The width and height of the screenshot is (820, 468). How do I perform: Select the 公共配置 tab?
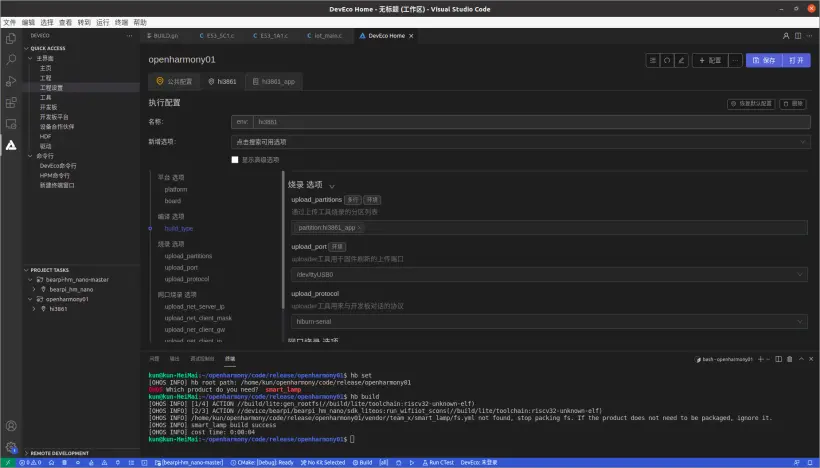[x=174, y=82]
